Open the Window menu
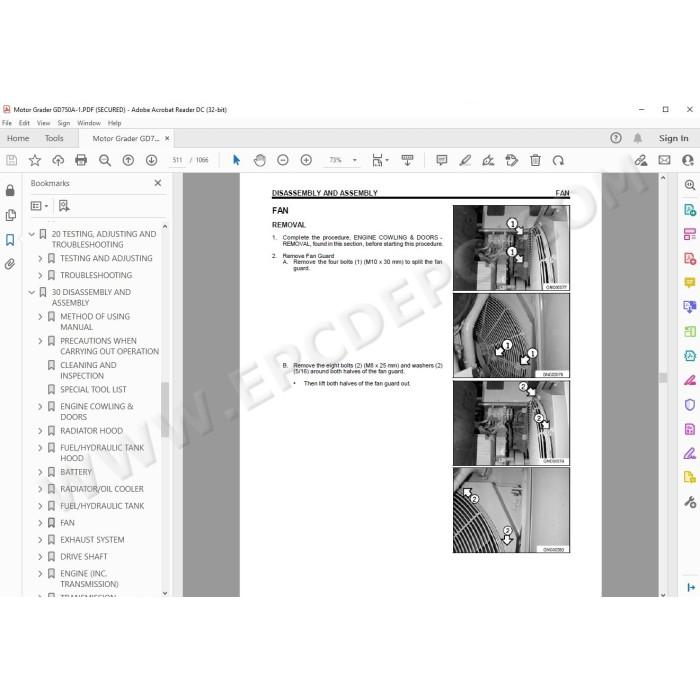This screenshot has height=700, width=700. click(89, 123)
